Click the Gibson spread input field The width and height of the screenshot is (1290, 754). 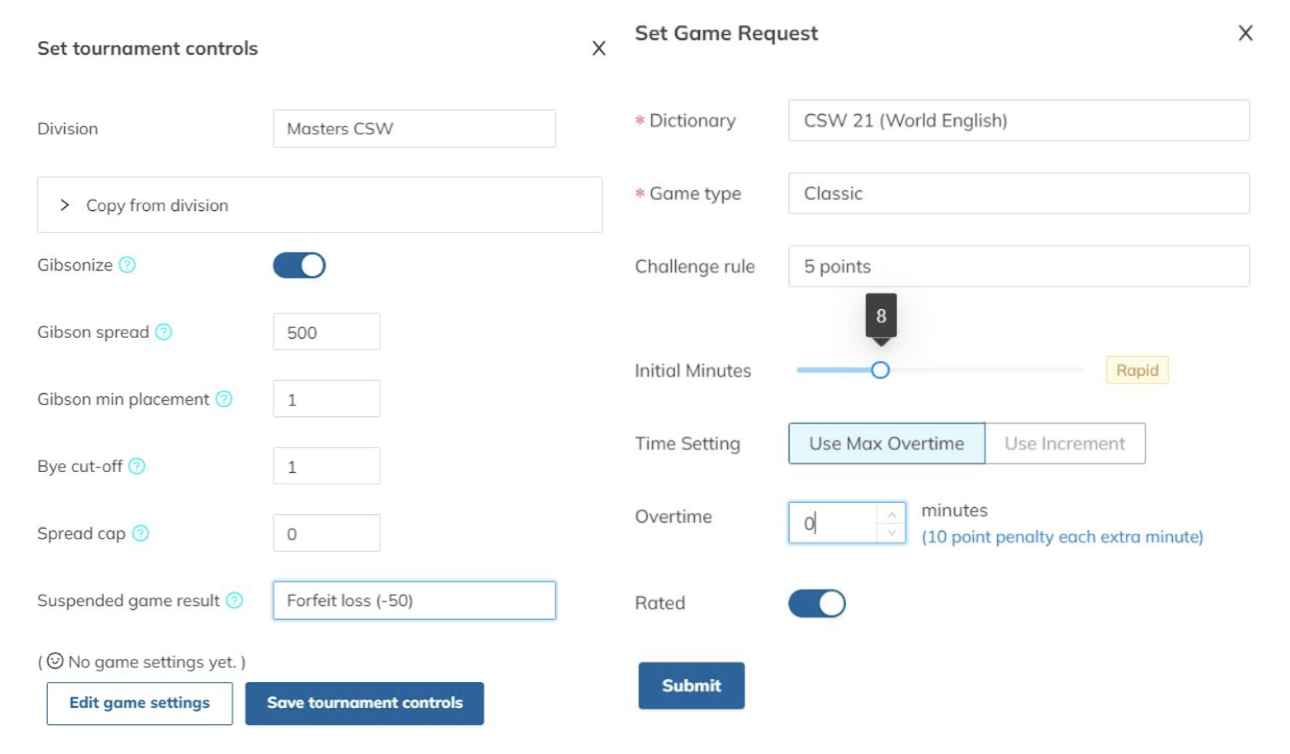pyautogui.click(x=326, y=332)
